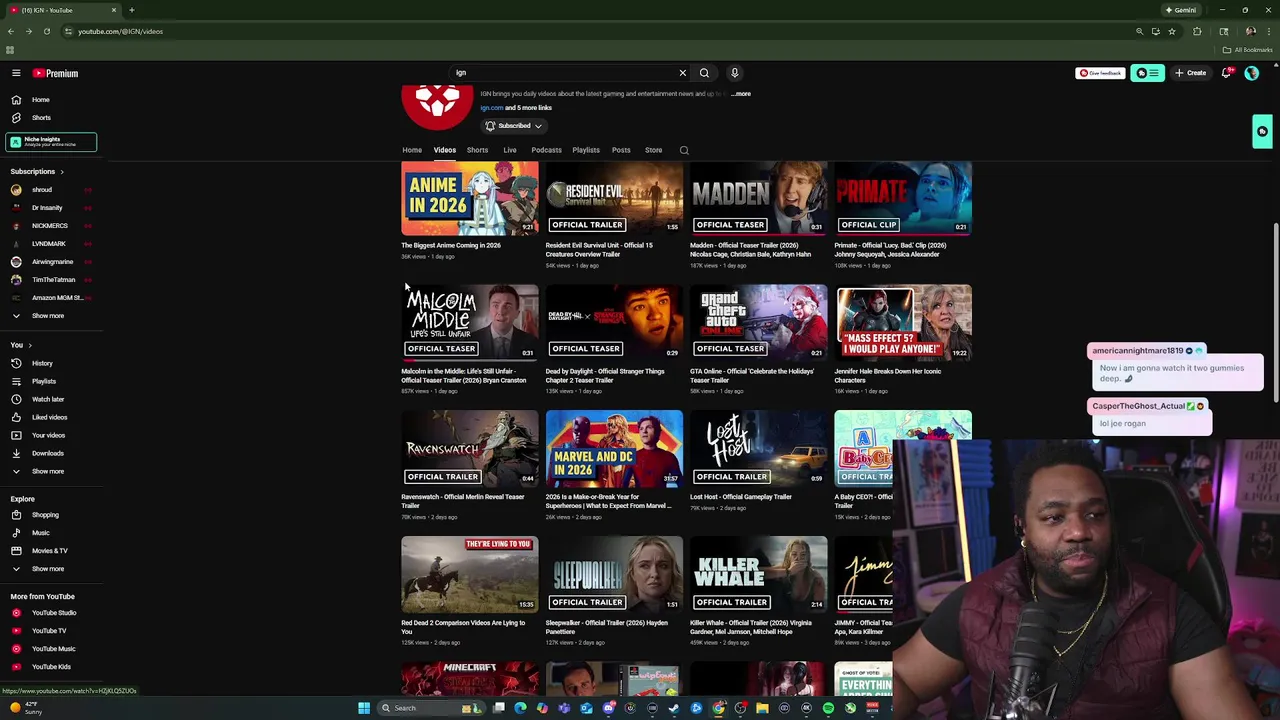Play The Biggest Anime Coming in 2026
This screenshot has height=720, width=1280.
(x=469, y=198)
